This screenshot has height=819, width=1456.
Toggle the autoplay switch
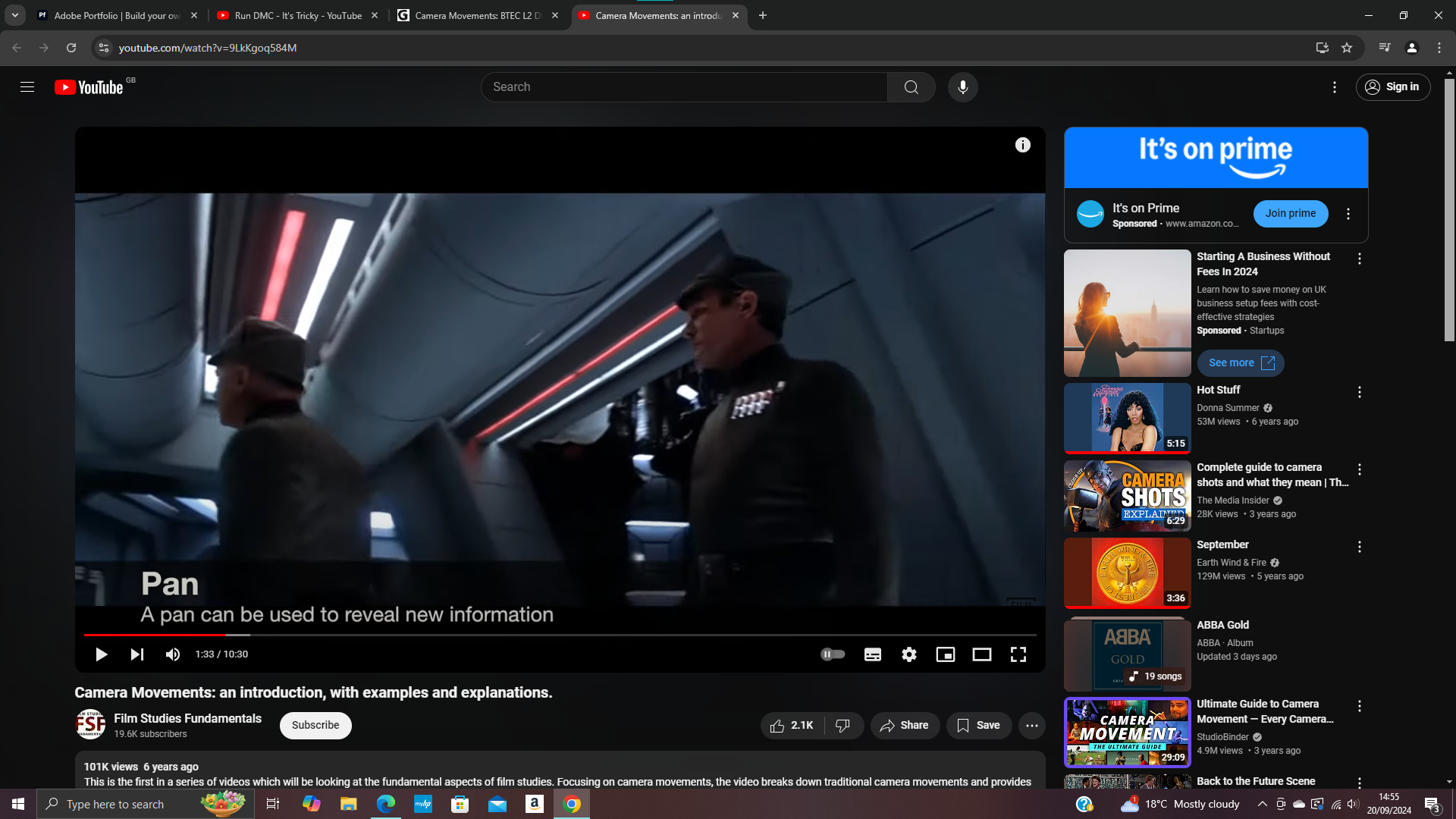833,654
